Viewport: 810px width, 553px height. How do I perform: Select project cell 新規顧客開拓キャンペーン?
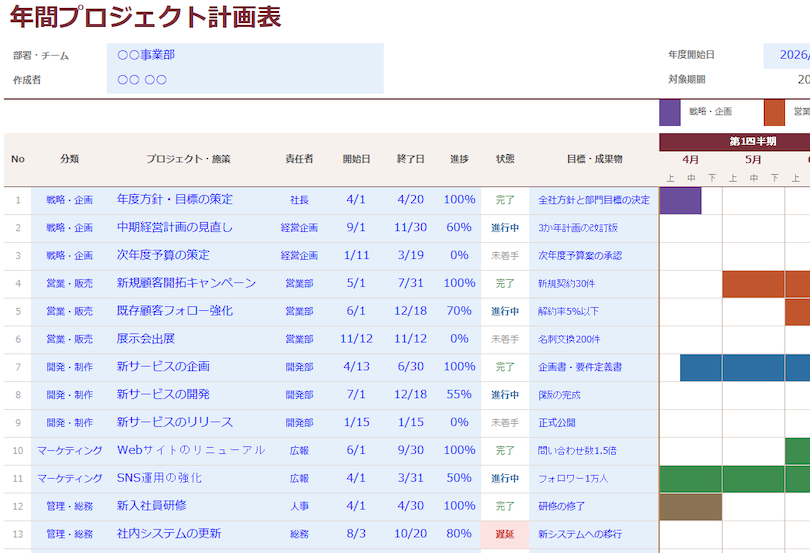[190, 284]
